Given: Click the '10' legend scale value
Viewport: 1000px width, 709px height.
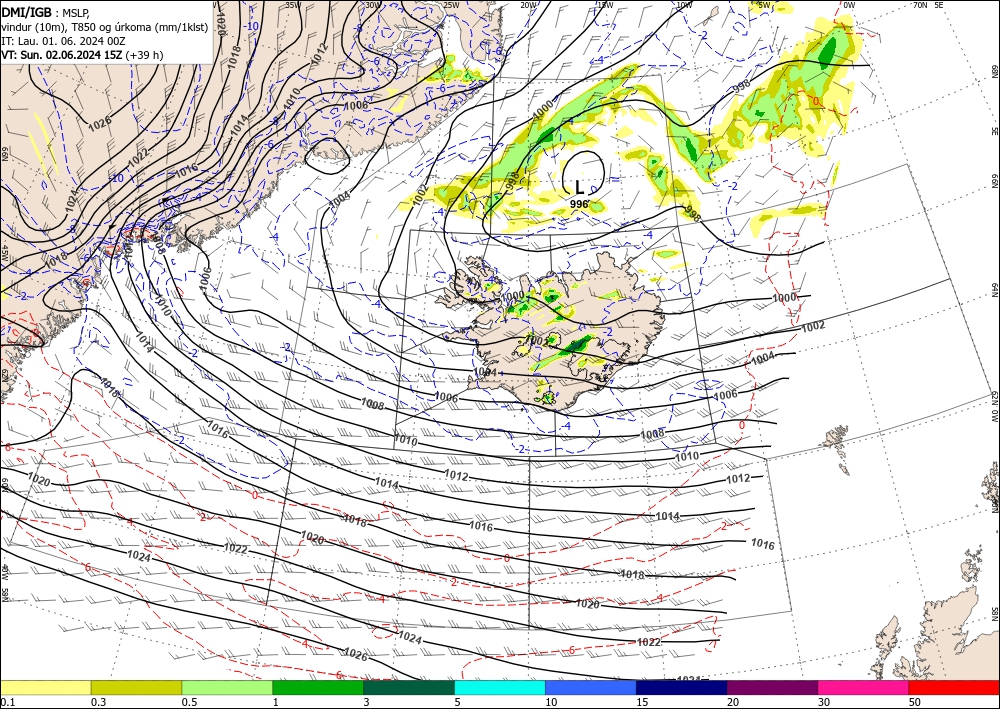Looking at the screenshot, I should tap(551, 702).
